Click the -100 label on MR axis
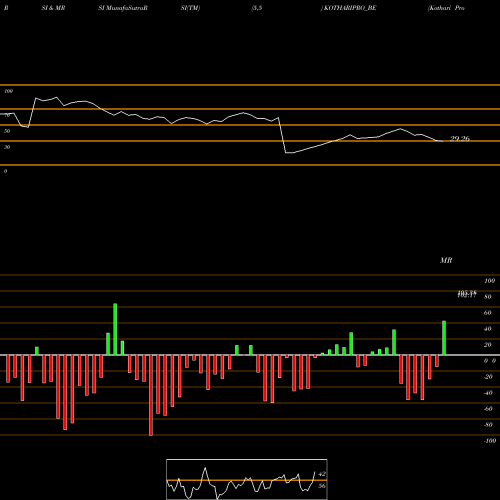The height and width of the screenshot is (500, 500). (x=490, y=441)
